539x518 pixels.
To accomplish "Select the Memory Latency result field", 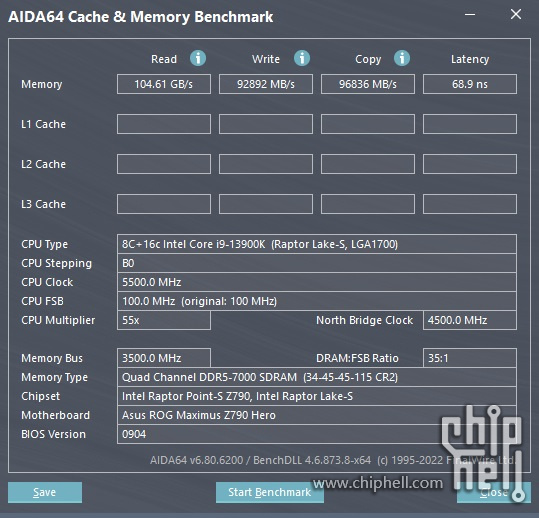I will [470, 84].
